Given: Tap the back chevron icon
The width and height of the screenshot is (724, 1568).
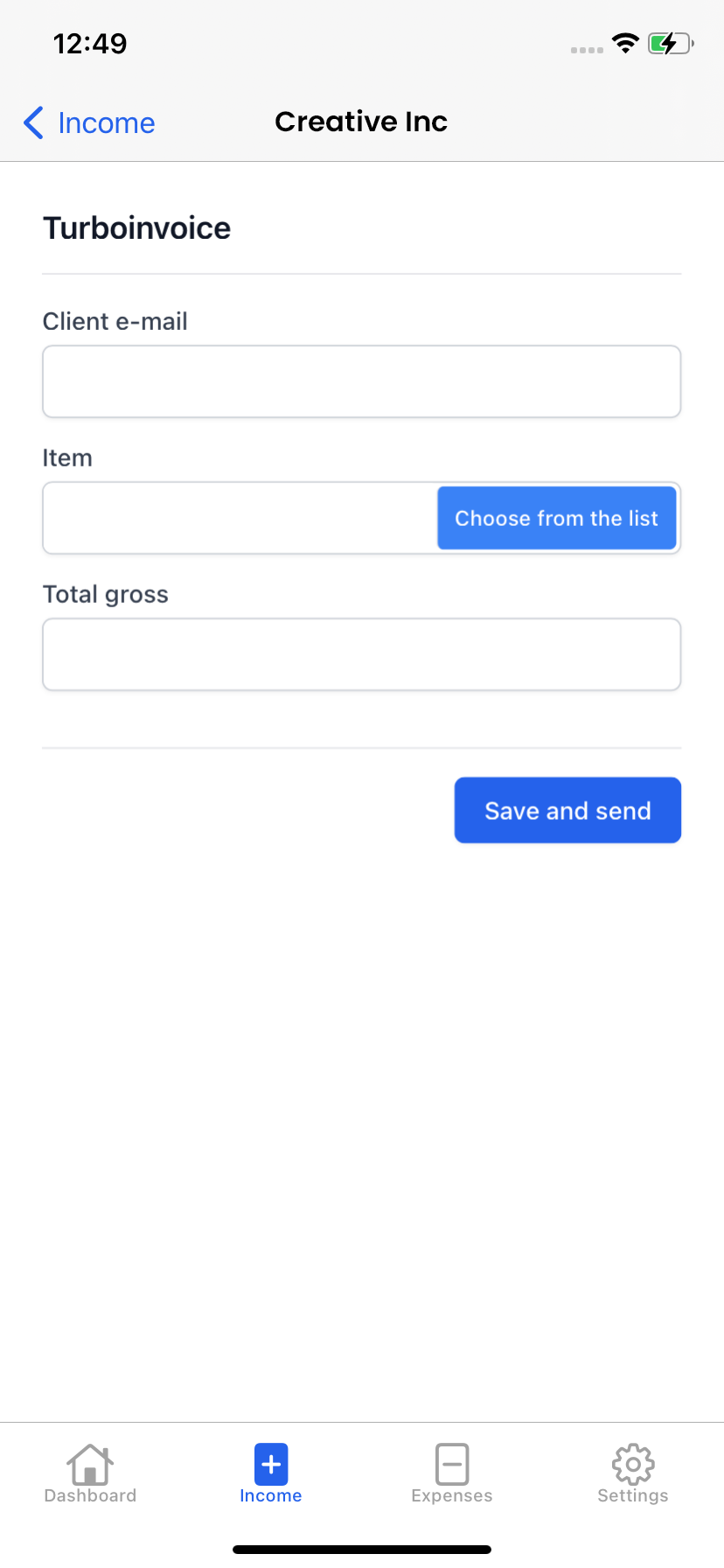Looking at the screenshot, I should [33, 123].
